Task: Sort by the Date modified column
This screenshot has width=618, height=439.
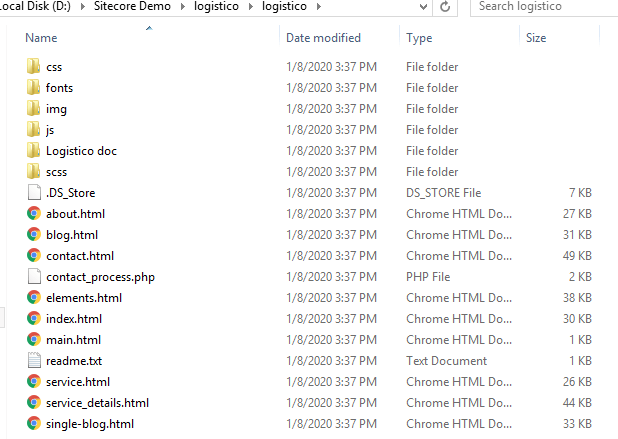Action: point(323,38)
